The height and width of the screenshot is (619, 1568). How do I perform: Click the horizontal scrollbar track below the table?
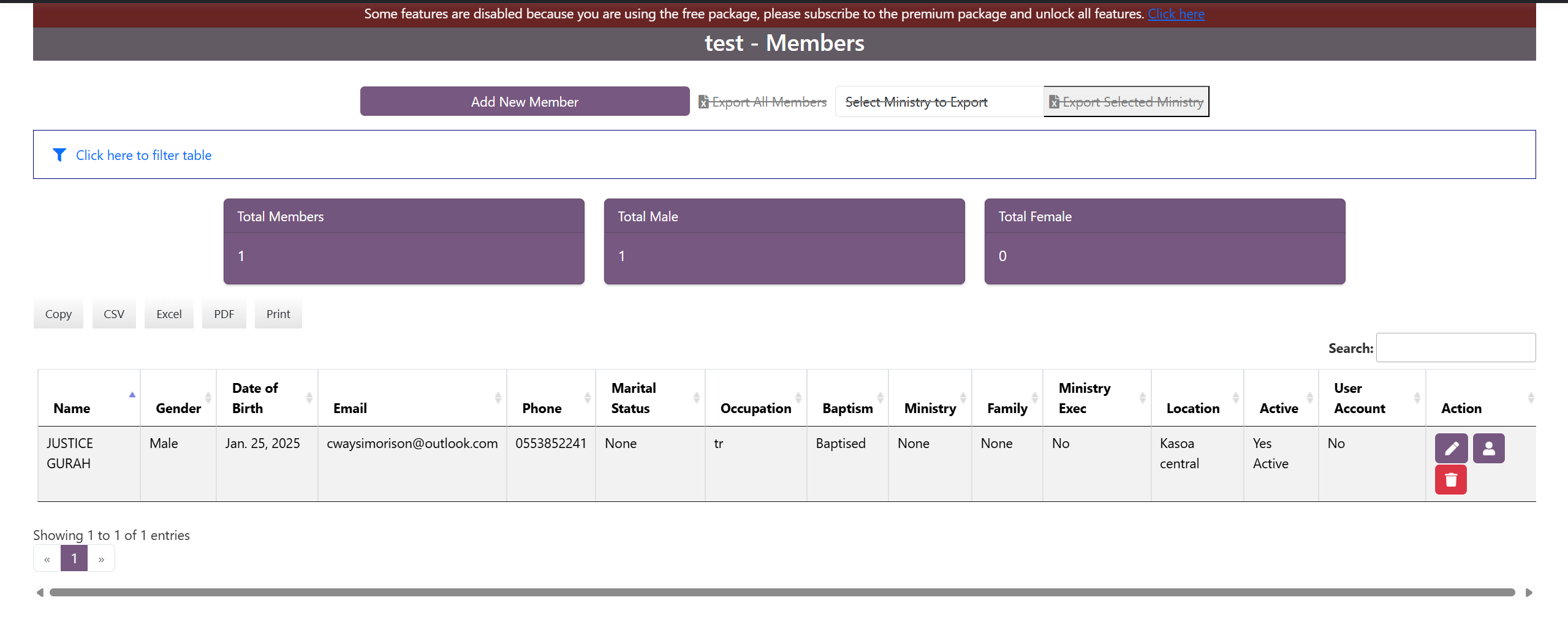point(781,593)
